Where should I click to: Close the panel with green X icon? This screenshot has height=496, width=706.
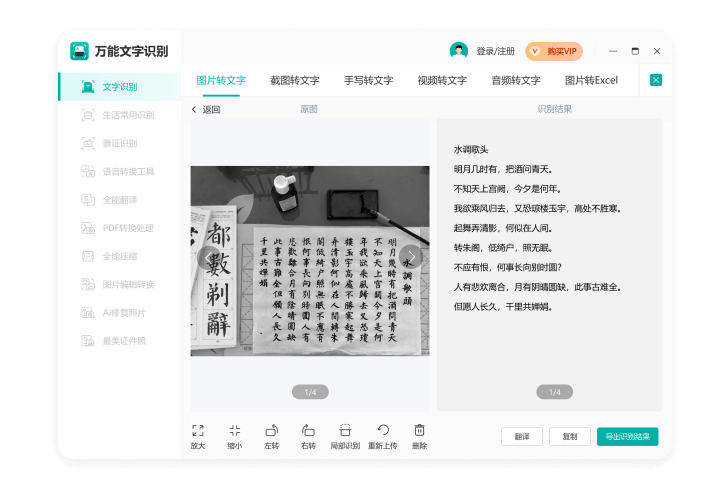pos(656,80)
